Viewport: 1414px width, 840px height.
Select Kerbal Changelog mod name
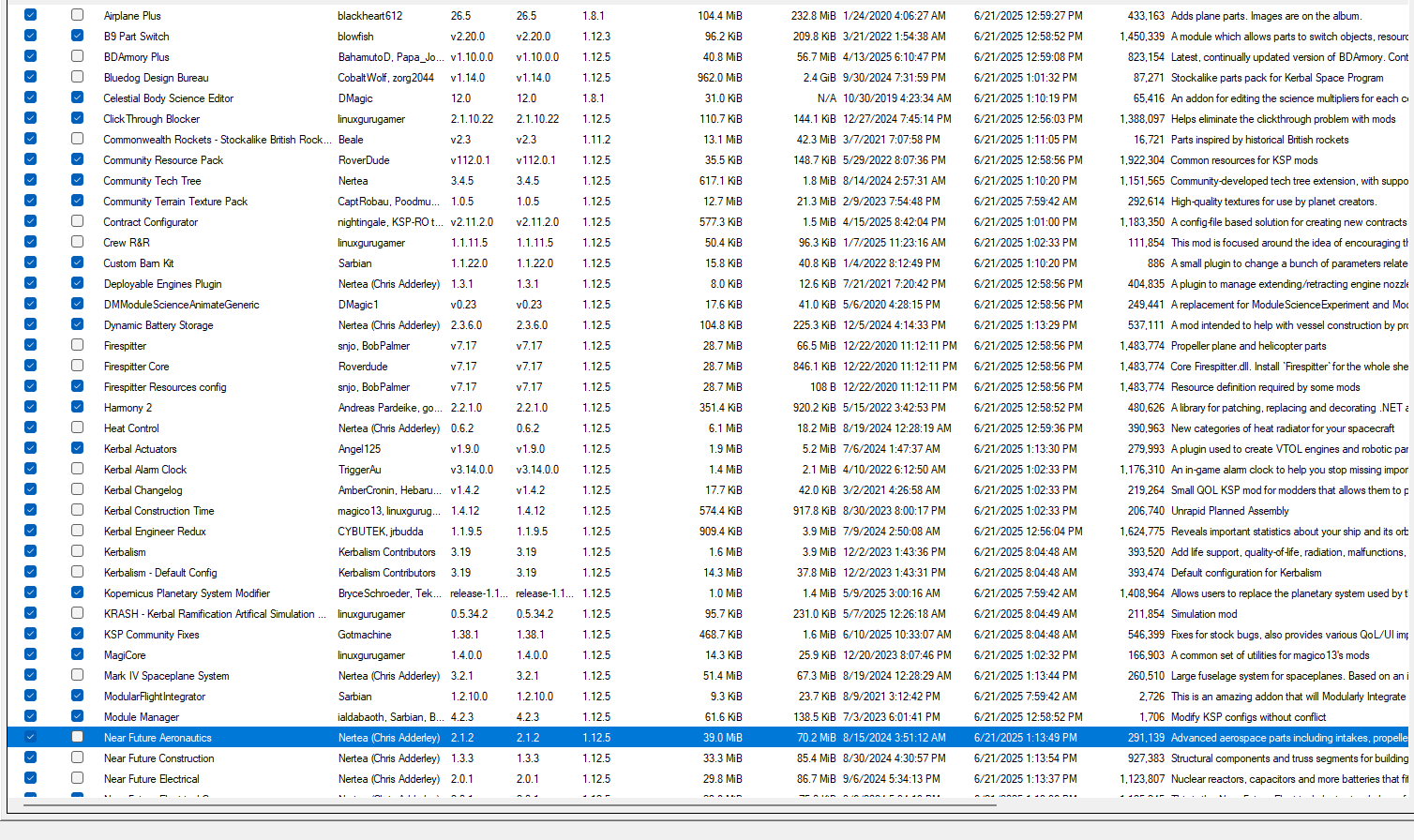point(143,490)
